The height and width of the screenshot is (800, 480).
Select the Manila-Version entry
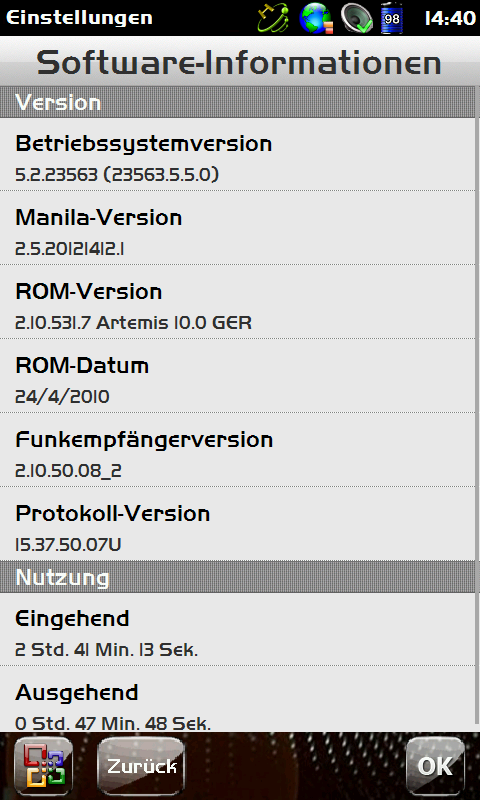point(238,228)
